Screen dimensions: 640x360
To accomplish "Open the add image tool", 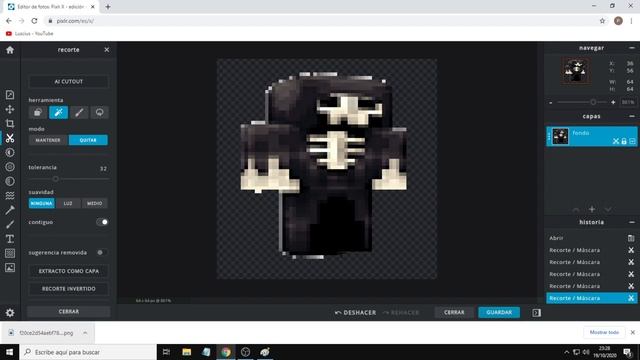I will (x=10, y=267).
